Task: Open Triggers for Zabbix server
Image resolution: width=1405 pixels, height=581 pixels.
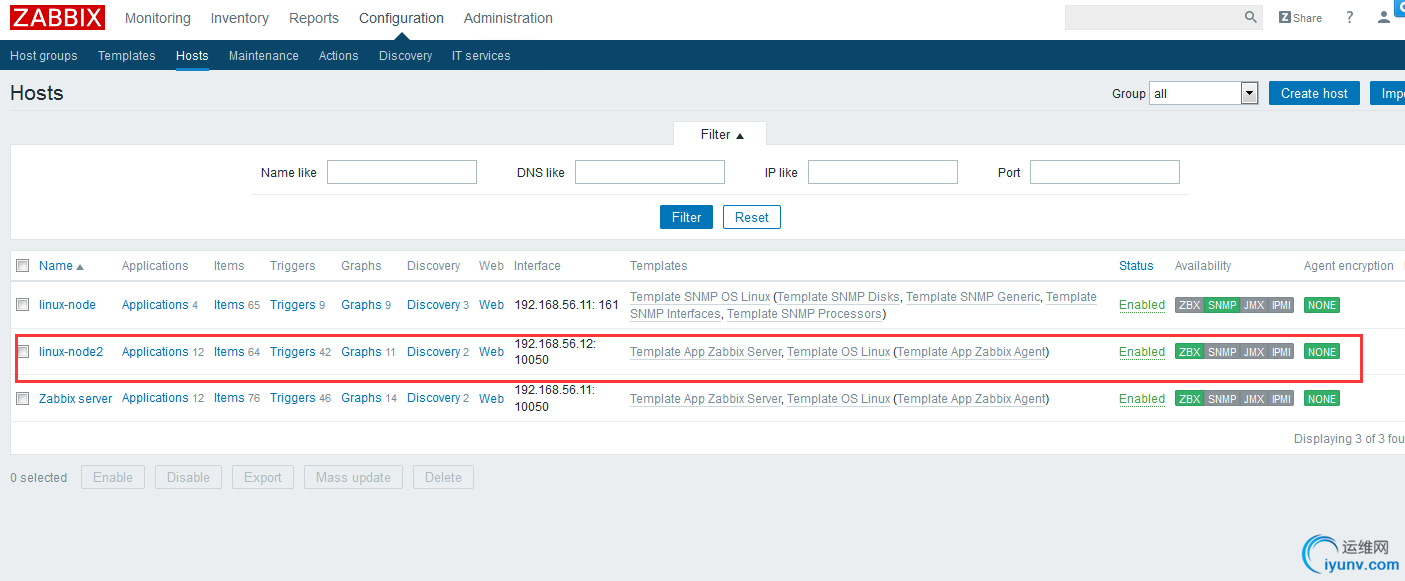Action: tap(293, 398)
